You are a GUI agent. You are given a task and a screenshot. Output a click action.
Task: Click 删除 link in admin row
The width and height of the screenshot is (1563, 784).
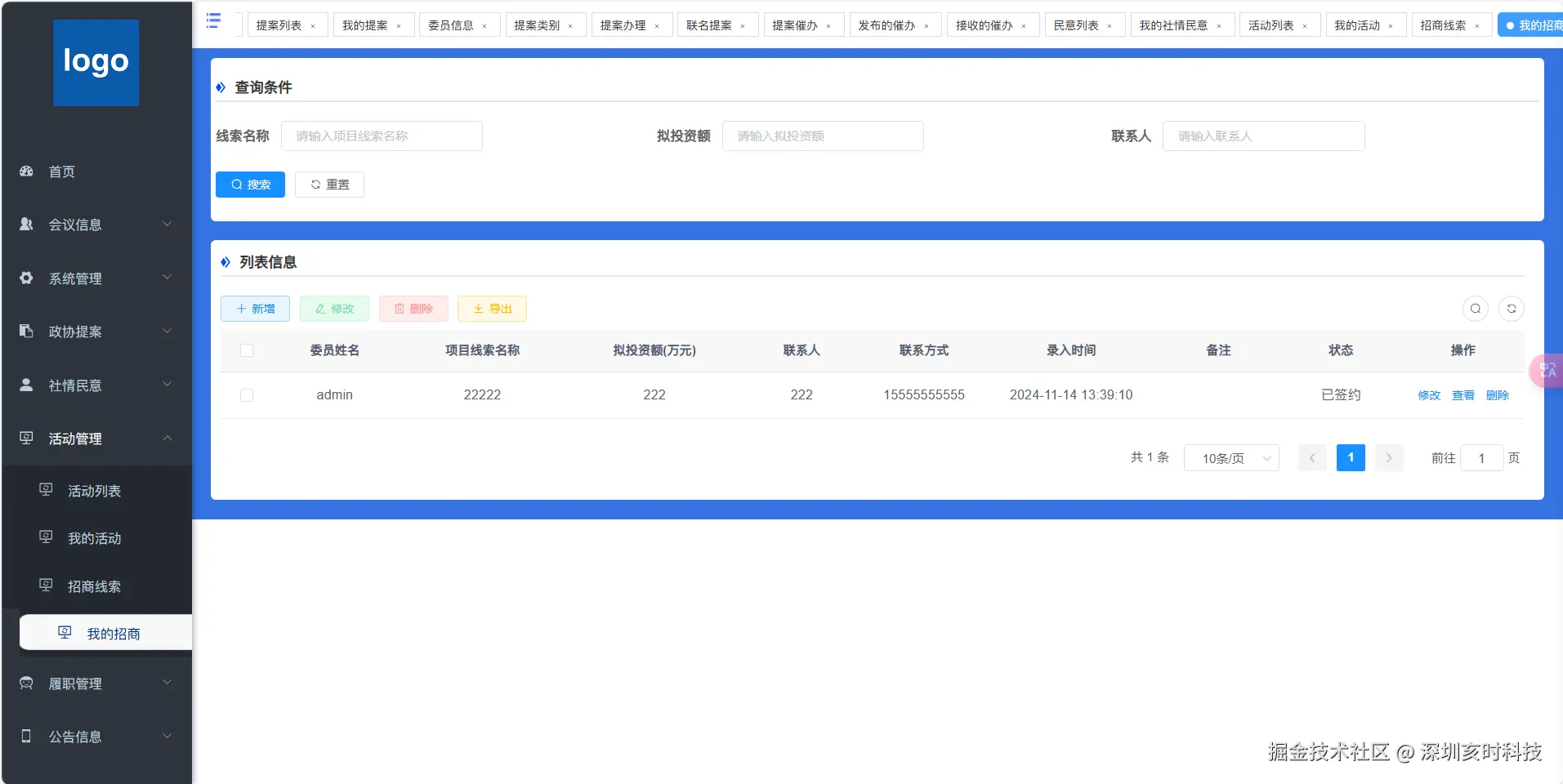pyautogui.click(x=1498, y=395)
